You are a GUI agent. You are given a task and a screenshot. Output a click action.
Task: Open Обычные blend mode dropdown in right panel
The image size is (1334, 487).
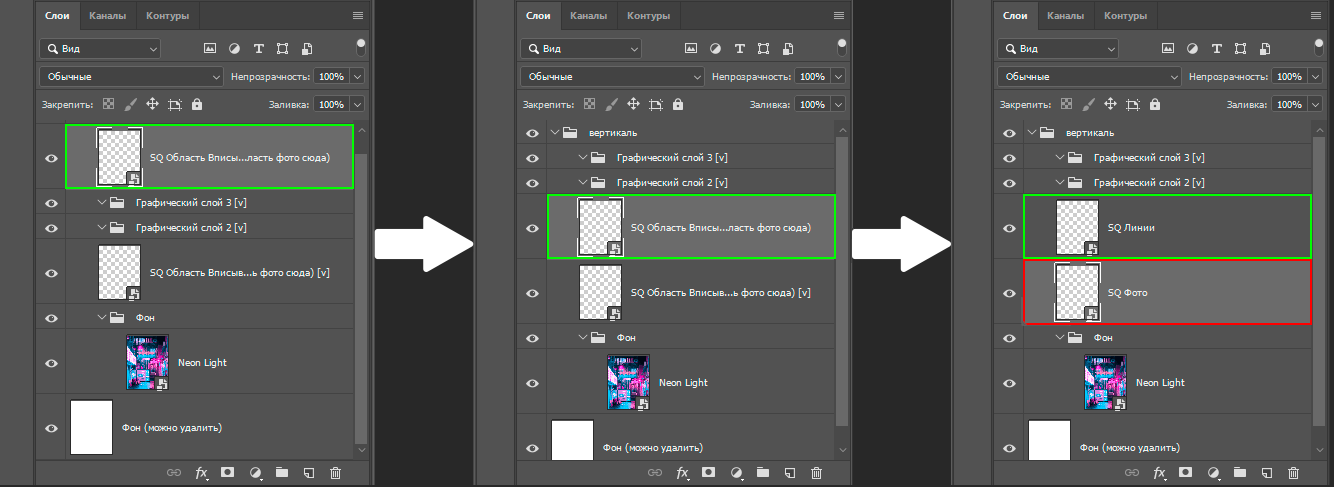(x=1090, y=76)
